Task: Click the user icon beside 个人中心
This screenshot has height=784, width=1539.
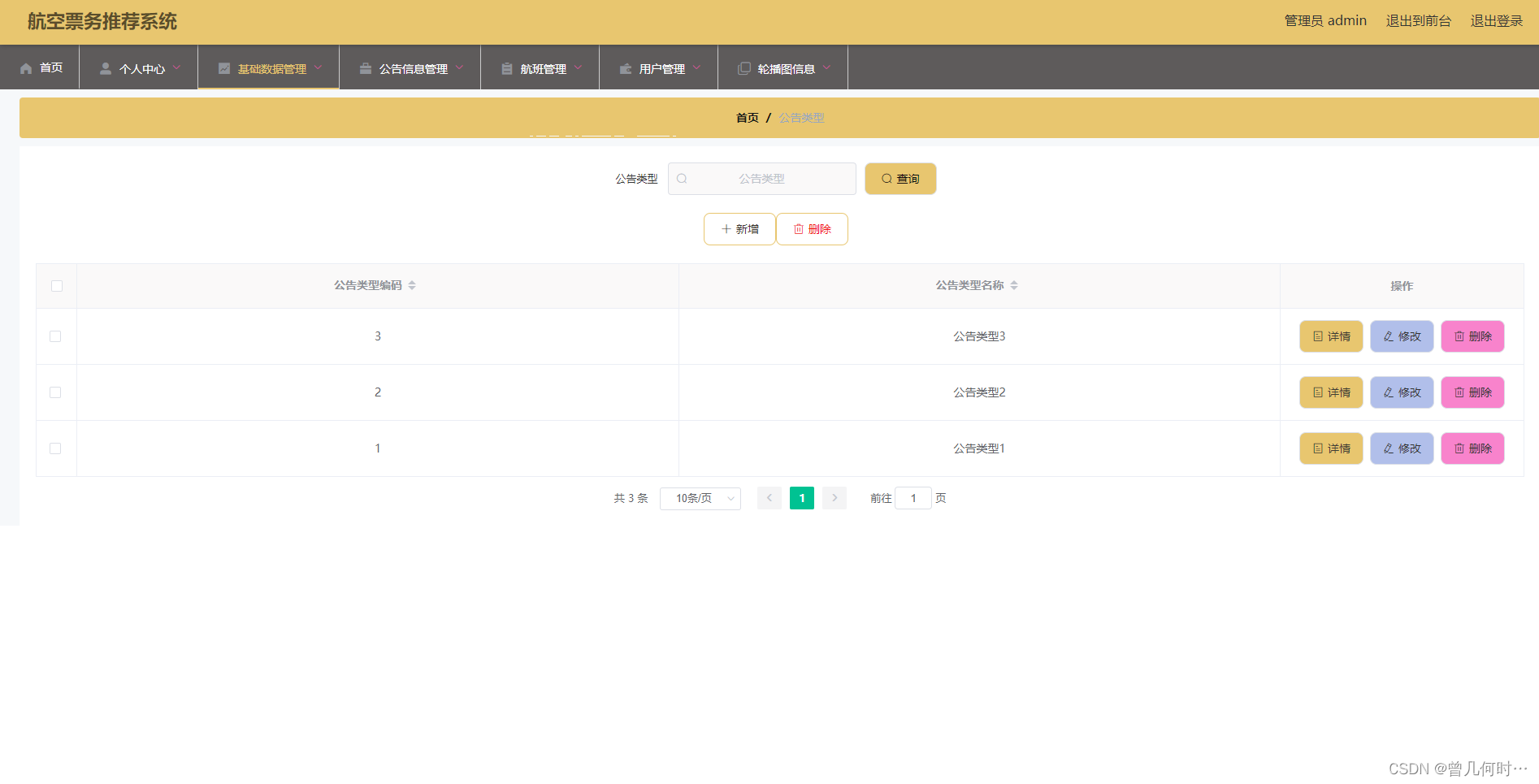Action: click(106, 68)
